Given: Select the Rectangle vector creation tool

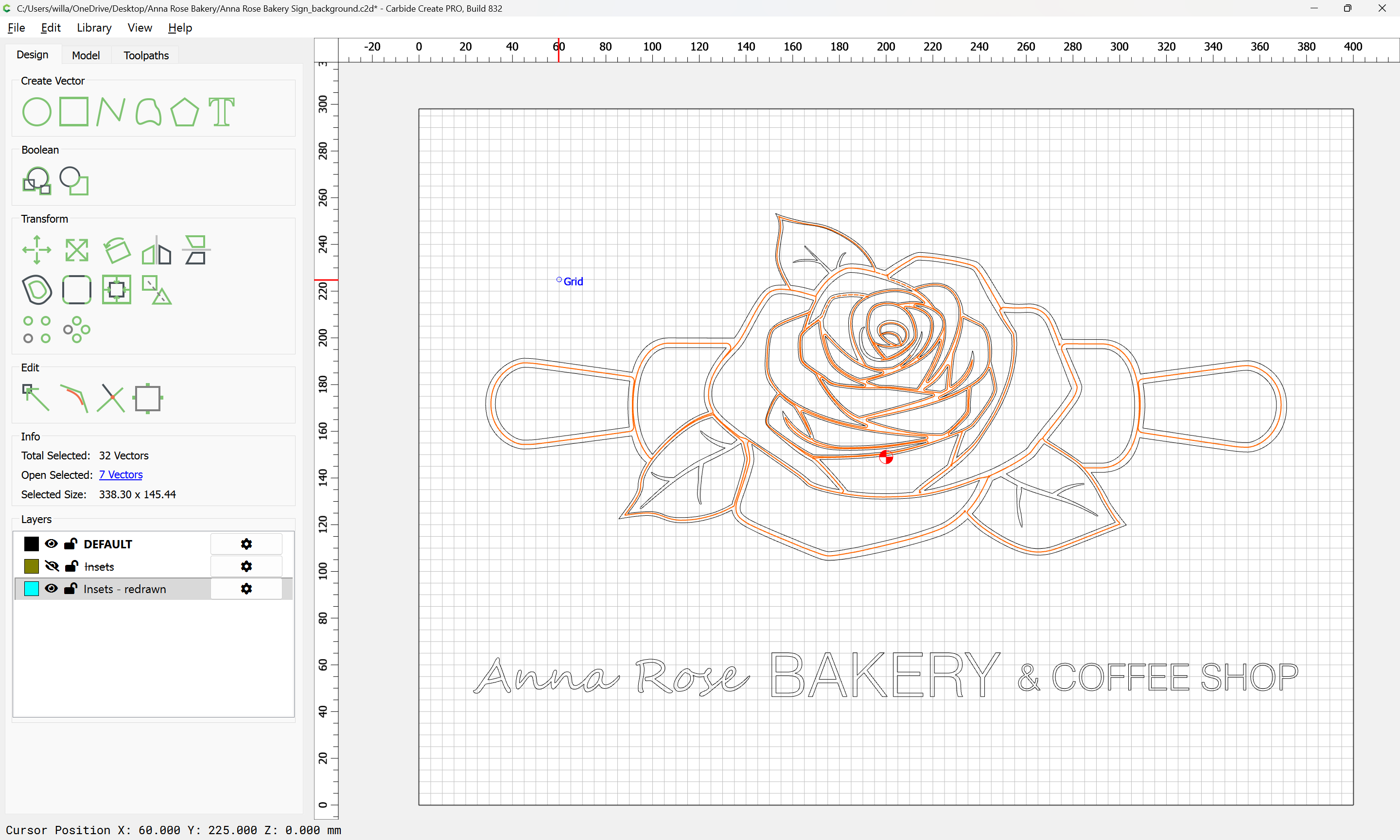Looking at the screenshot, I should [x=73, y=111].
